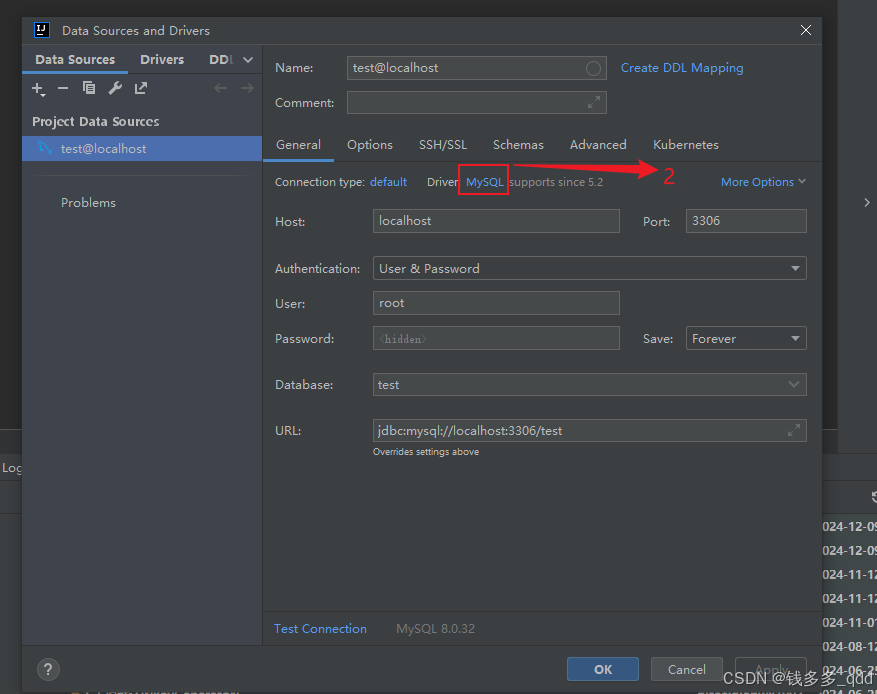877x694 pixels.
Task: Open the help question mark button
Action: pos(48,669)
